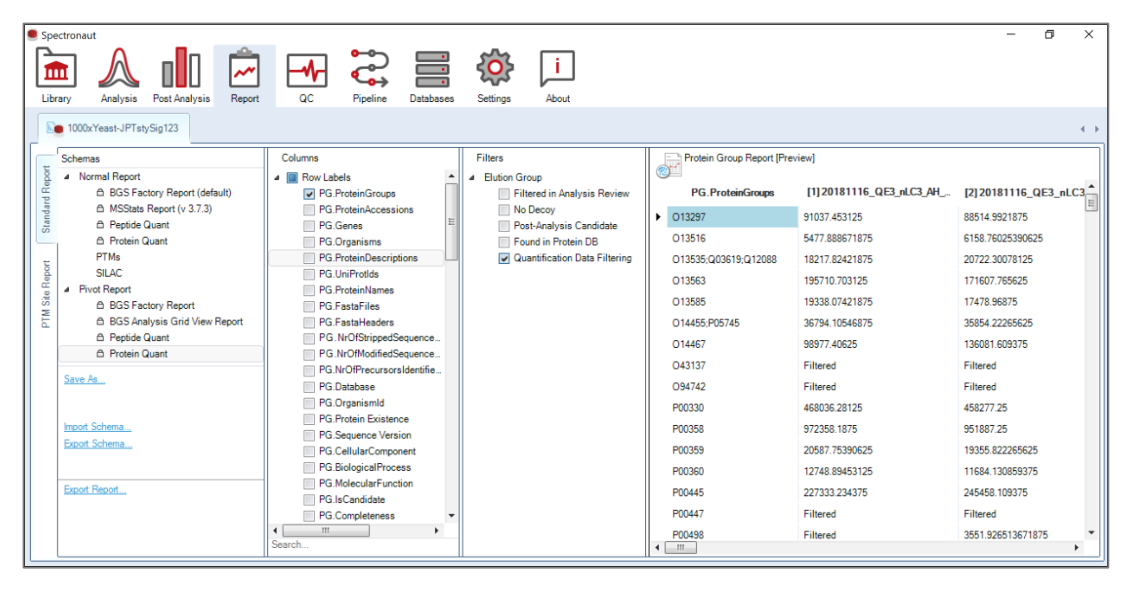Click scroll-right arrow of report preview

1076,548
